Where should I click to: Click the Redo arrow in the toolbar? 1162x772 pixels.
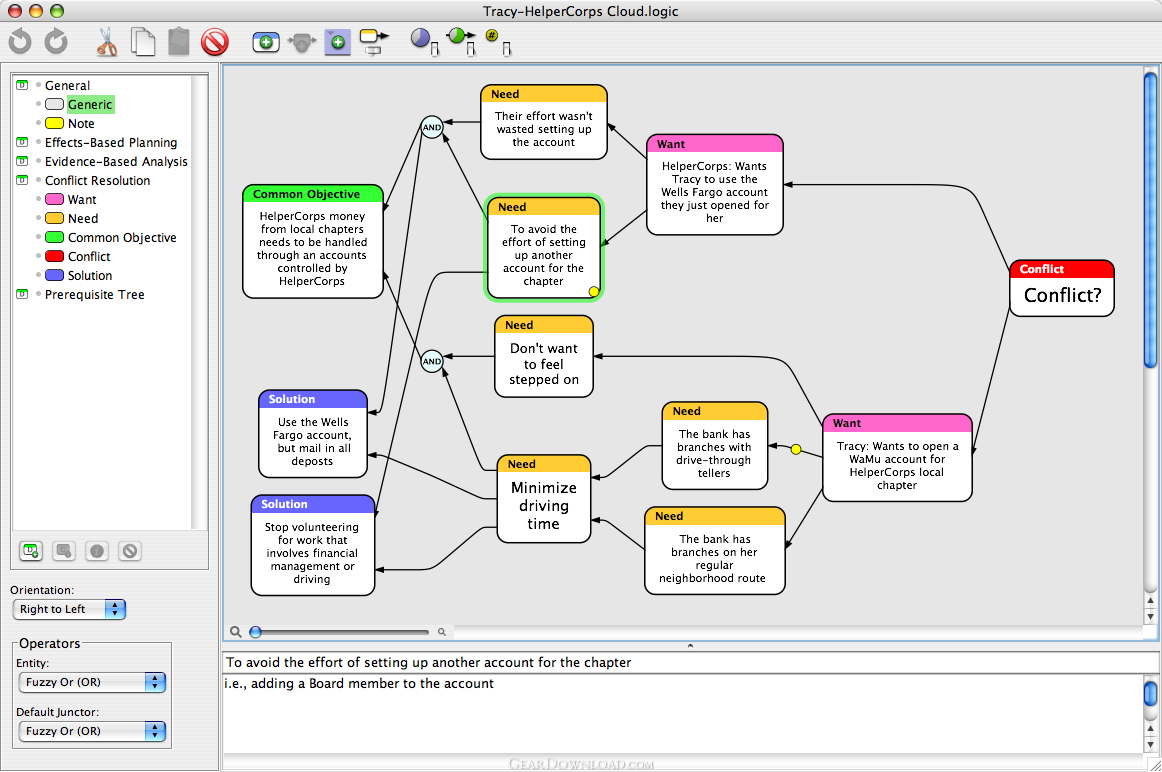click(56, 41)
